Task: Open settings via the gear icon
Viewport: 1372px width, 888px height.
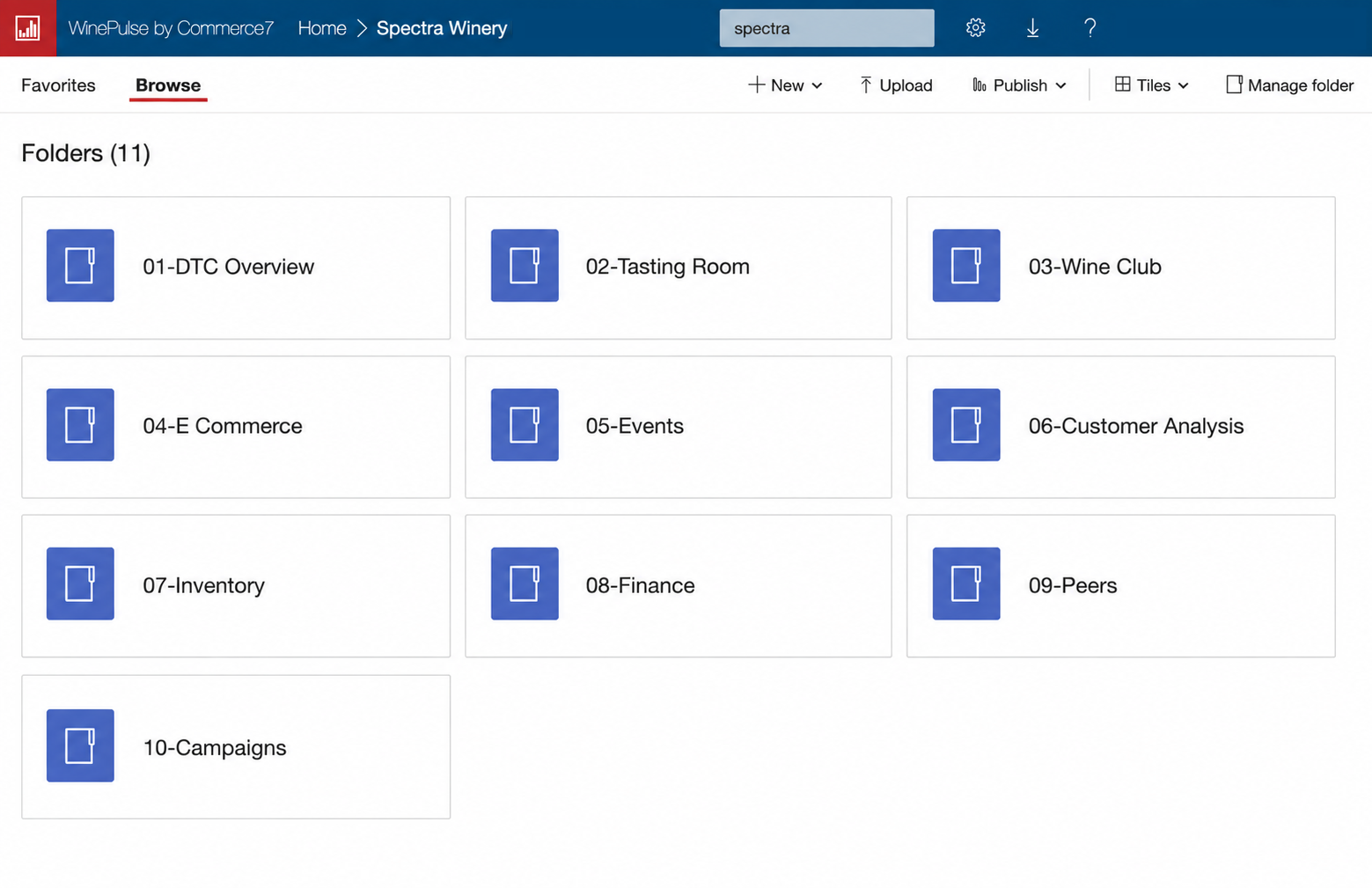Action: 975,28
